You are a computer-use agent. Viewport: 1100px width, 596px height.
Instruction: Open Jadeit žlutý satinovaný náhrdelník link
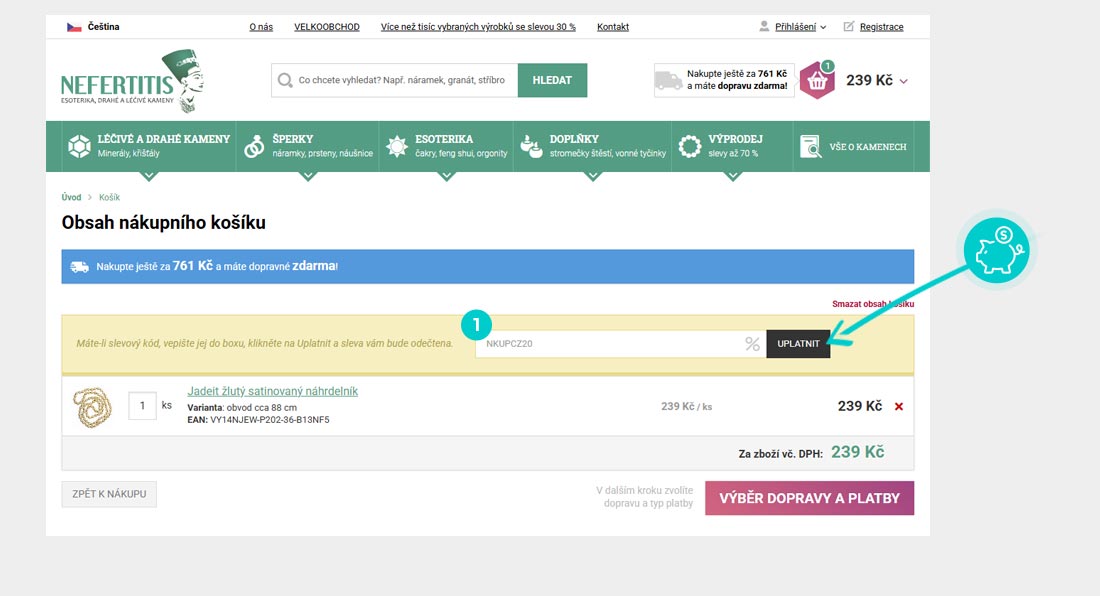(x=272, y=391)
